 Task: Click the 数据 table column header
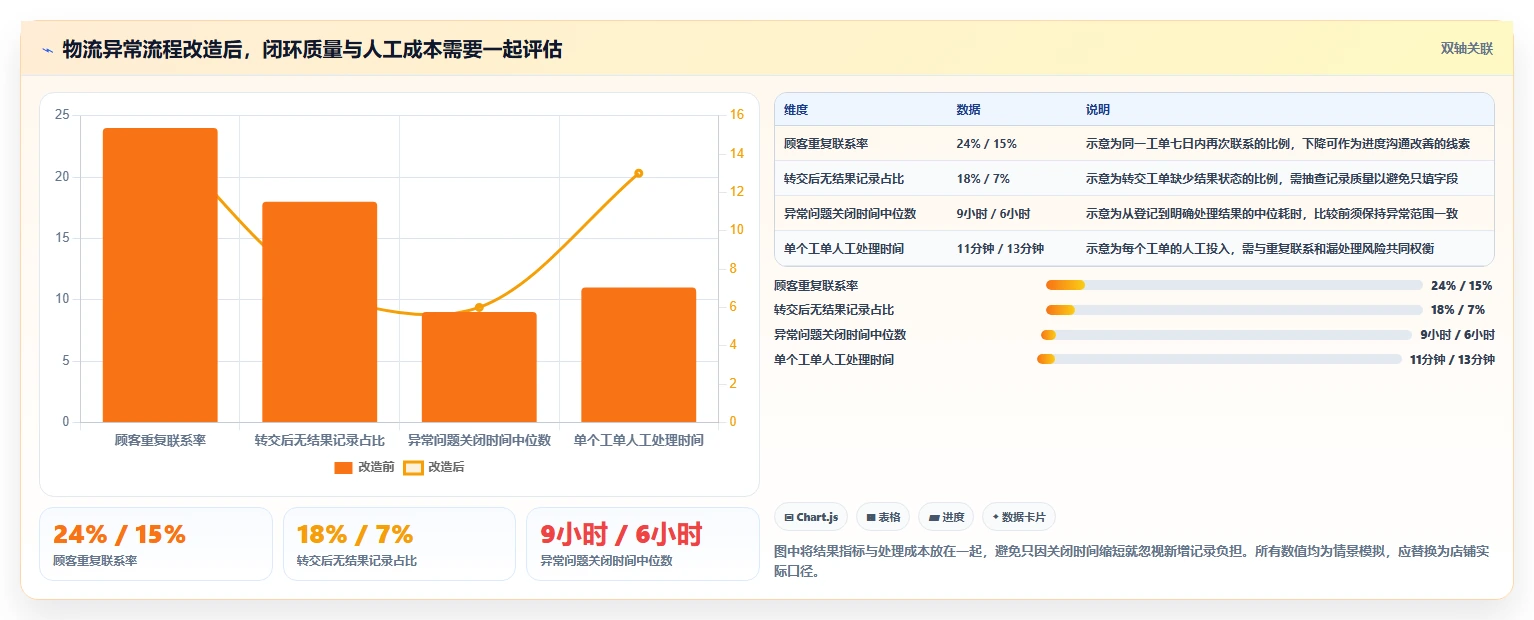pos(968,110)
